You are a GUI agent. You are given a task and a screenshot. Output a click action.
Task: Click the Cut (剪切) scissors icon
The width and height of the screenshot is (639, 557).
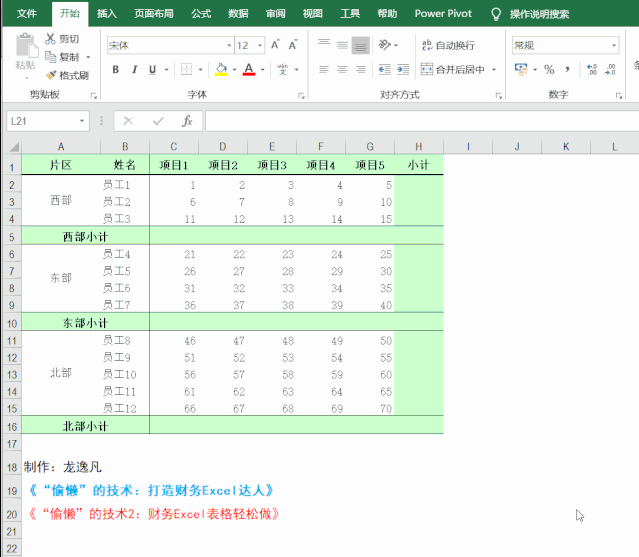point(50,39)
